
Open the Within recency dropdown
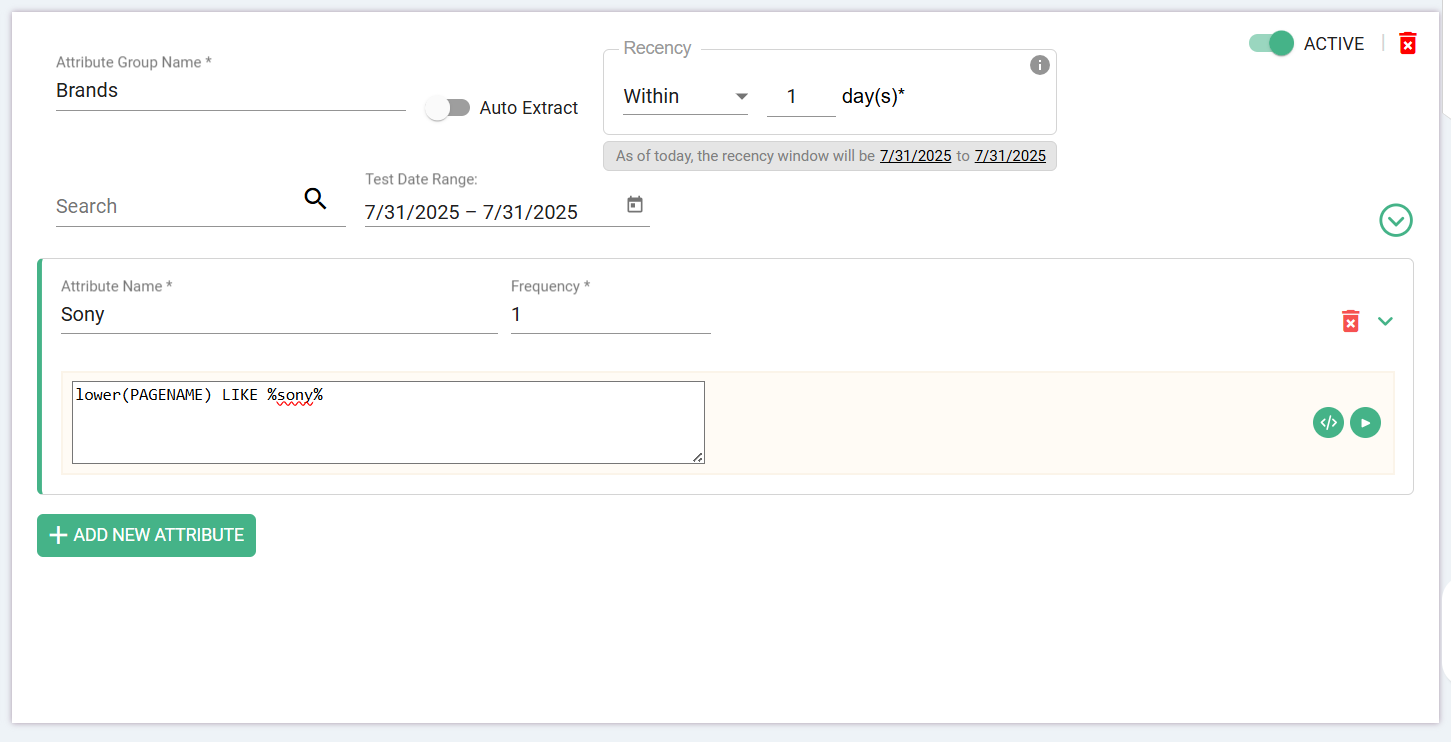coord(685,97)
